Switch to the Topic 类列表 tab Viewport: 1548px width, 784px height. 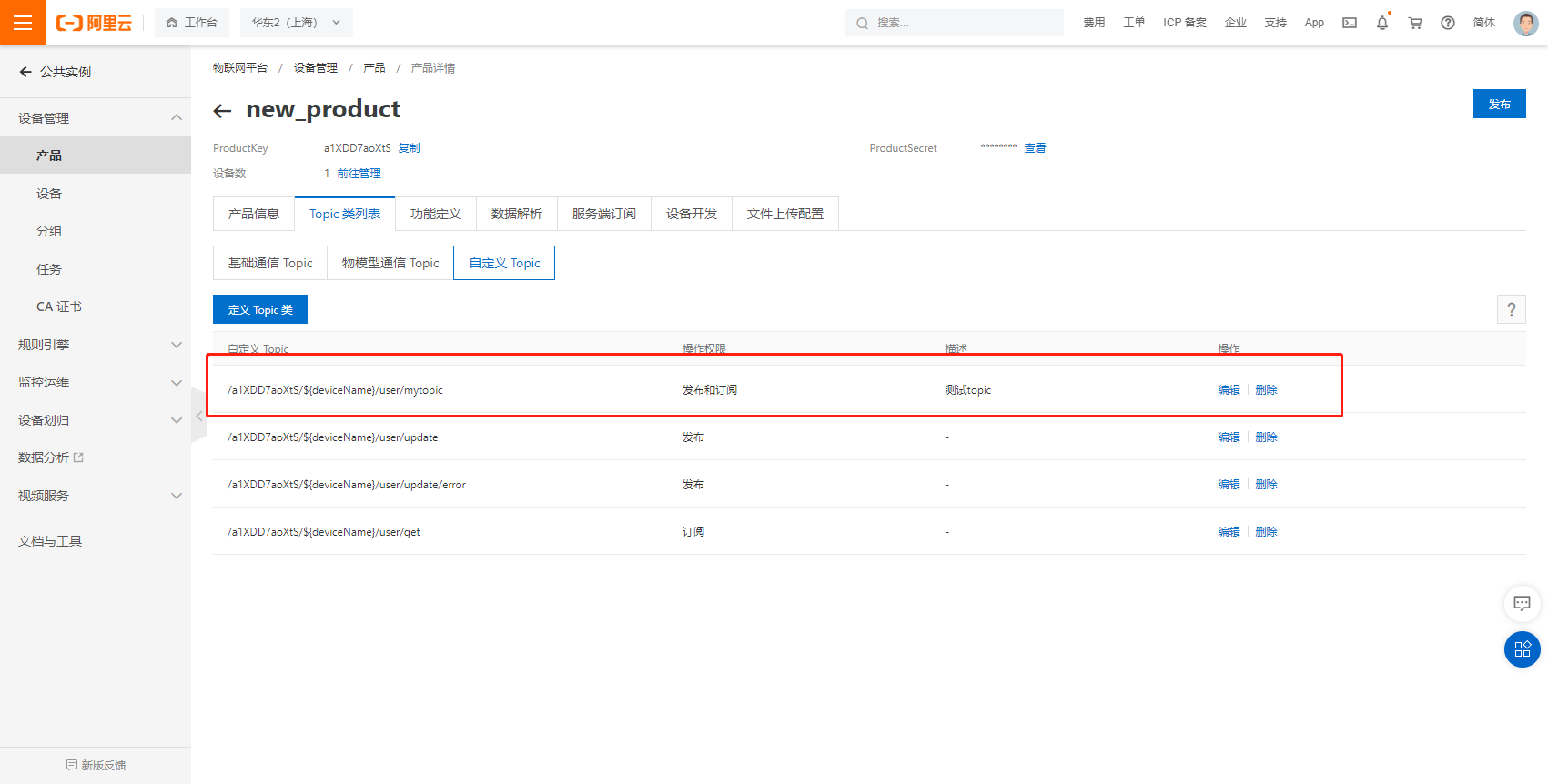(345, 214)
